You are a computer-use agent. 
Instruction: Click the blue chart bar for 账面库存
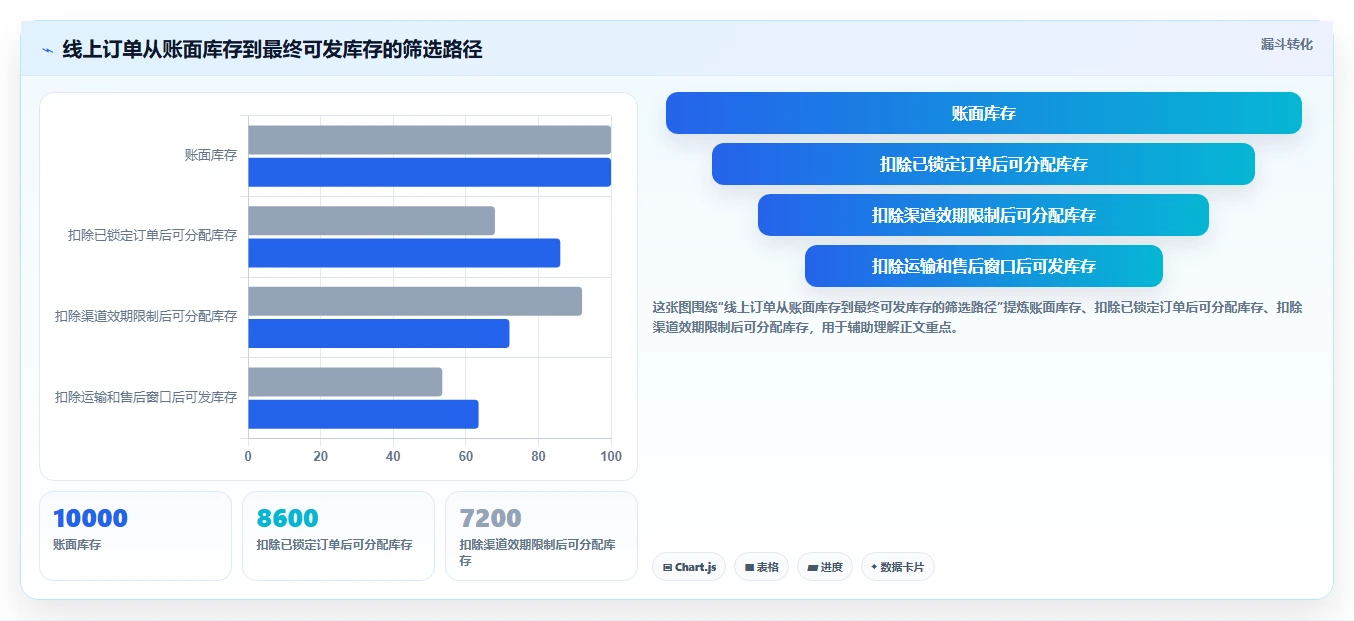click(x=430, y=172)
